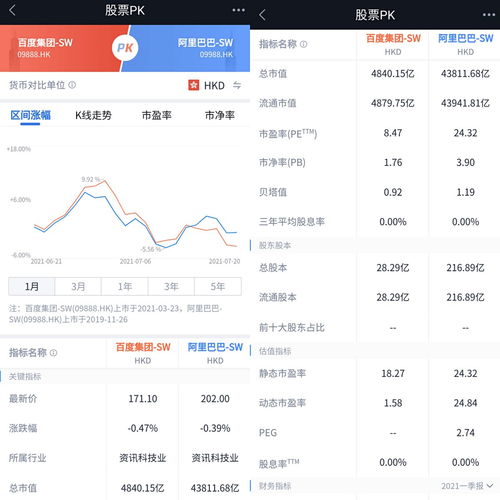The image size is (500, 500).
Task: Tap the 总股本 value 28.29亿
Action: [393, 268]
